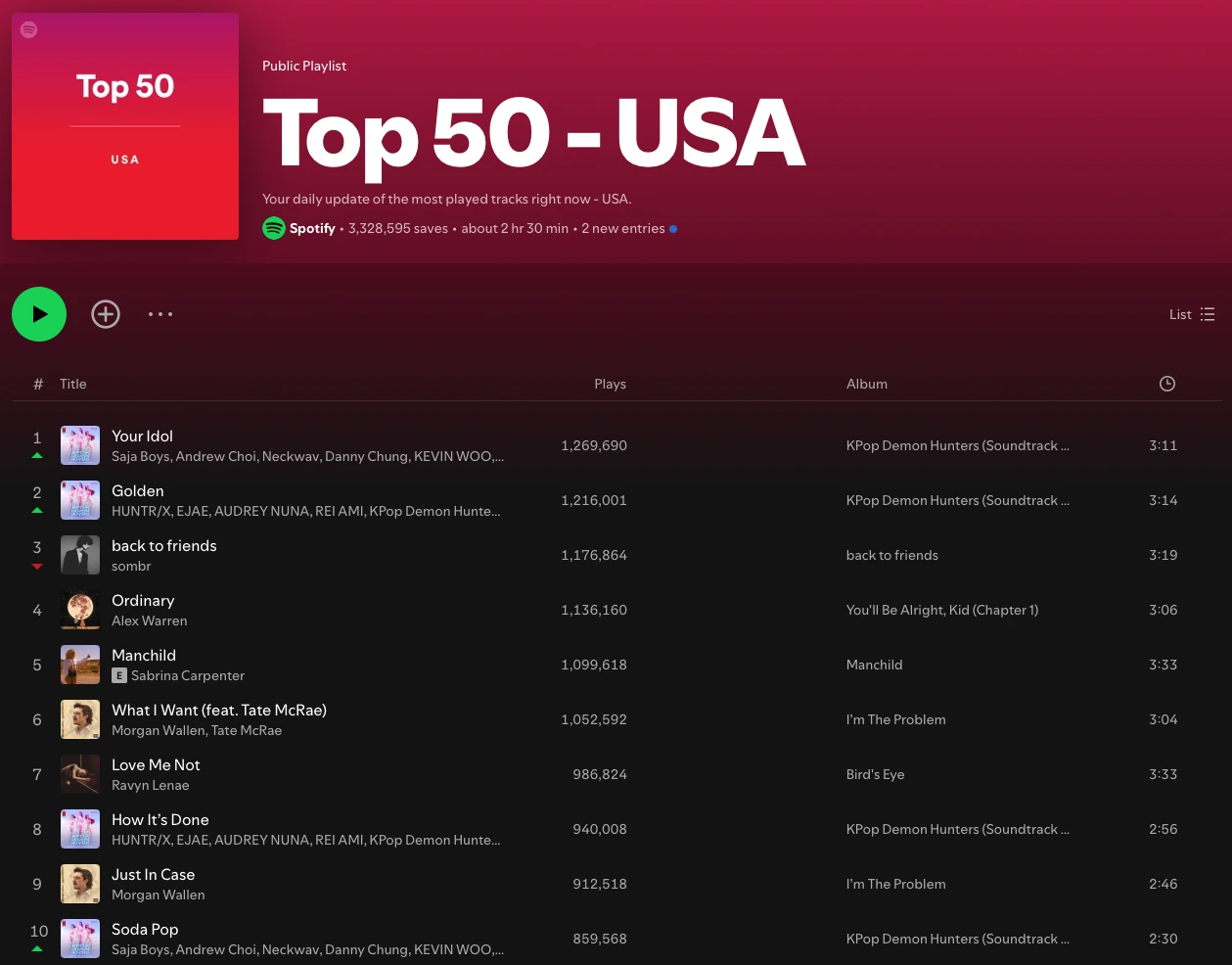Click Ordinary album art thumbnail
This screenshot has height=965, width=1232.
80,610
